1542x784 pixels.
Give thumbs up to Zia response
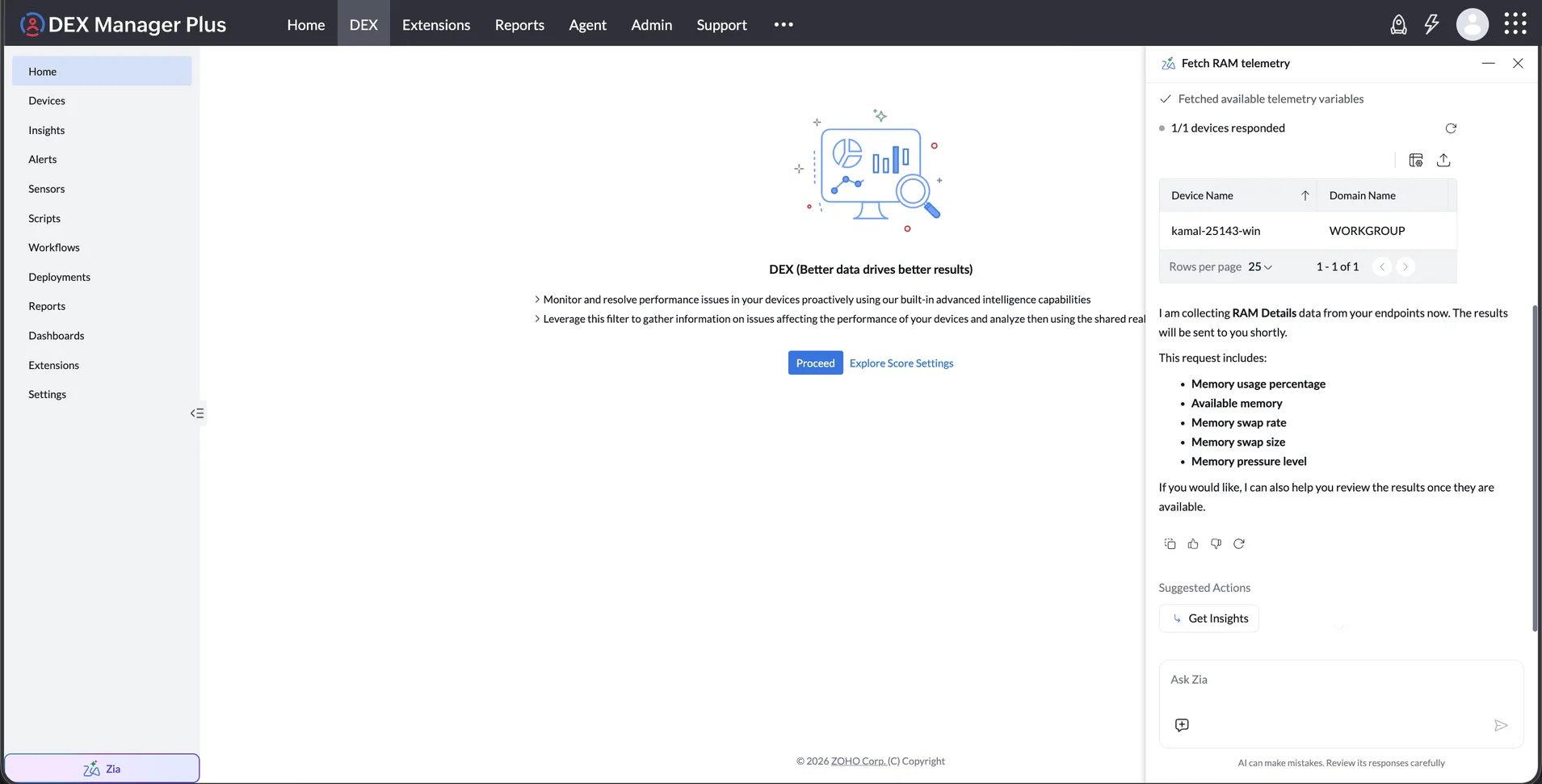tap(1193, 543)
